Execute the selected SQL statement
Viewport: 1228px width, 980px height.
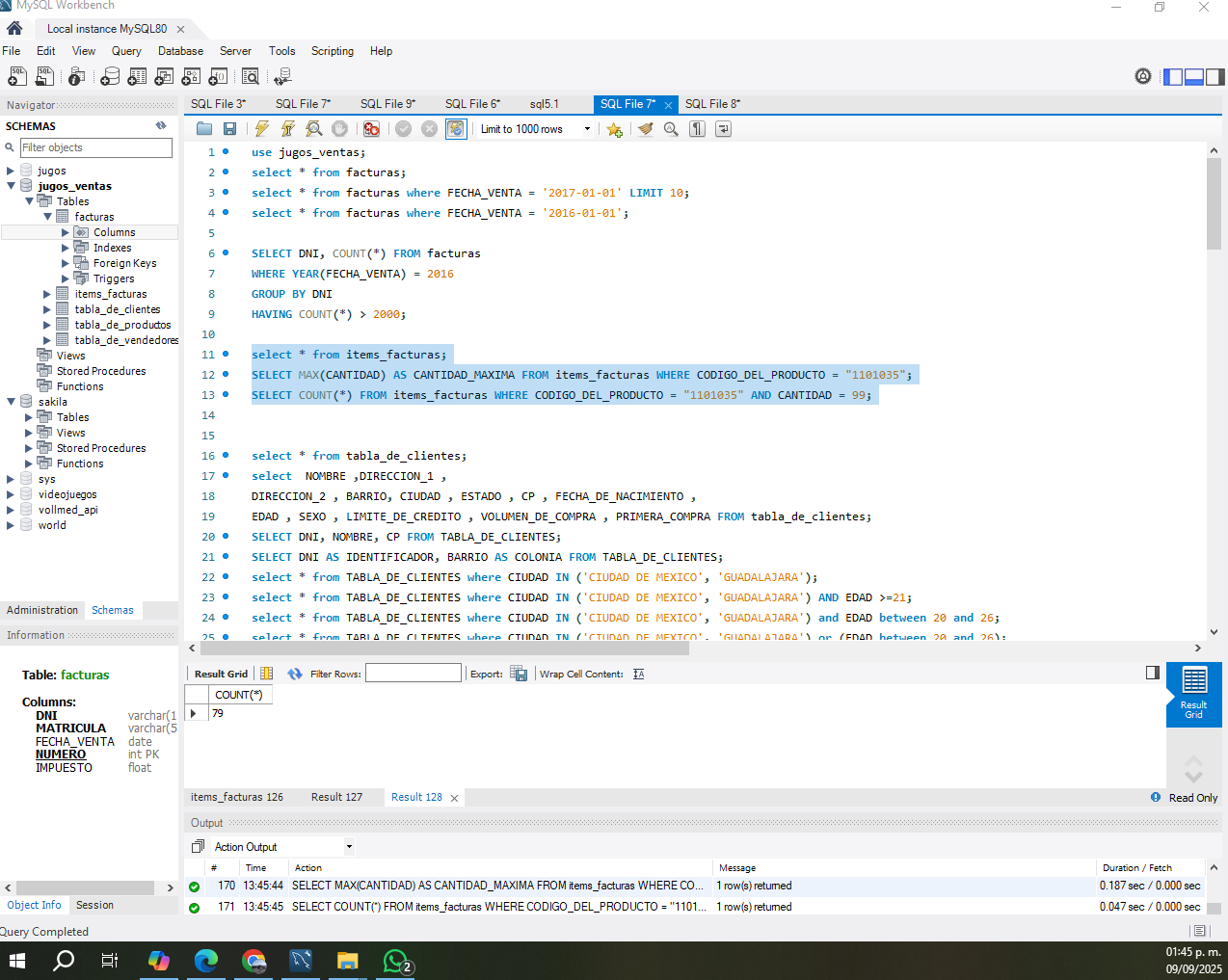[261, 129]
